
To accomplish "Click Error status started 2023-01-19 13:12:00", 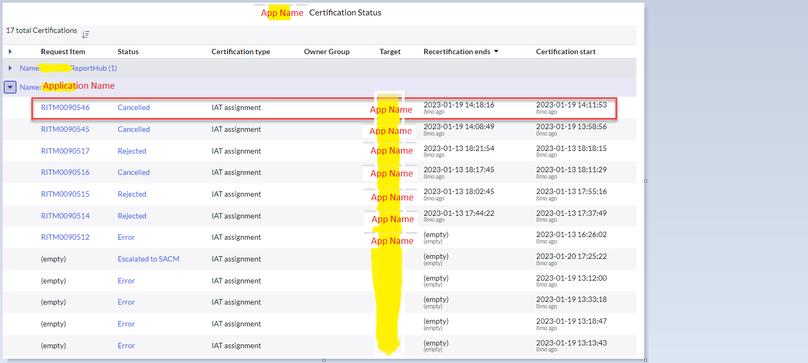I will pyautogui.click(x=126, y=280).
